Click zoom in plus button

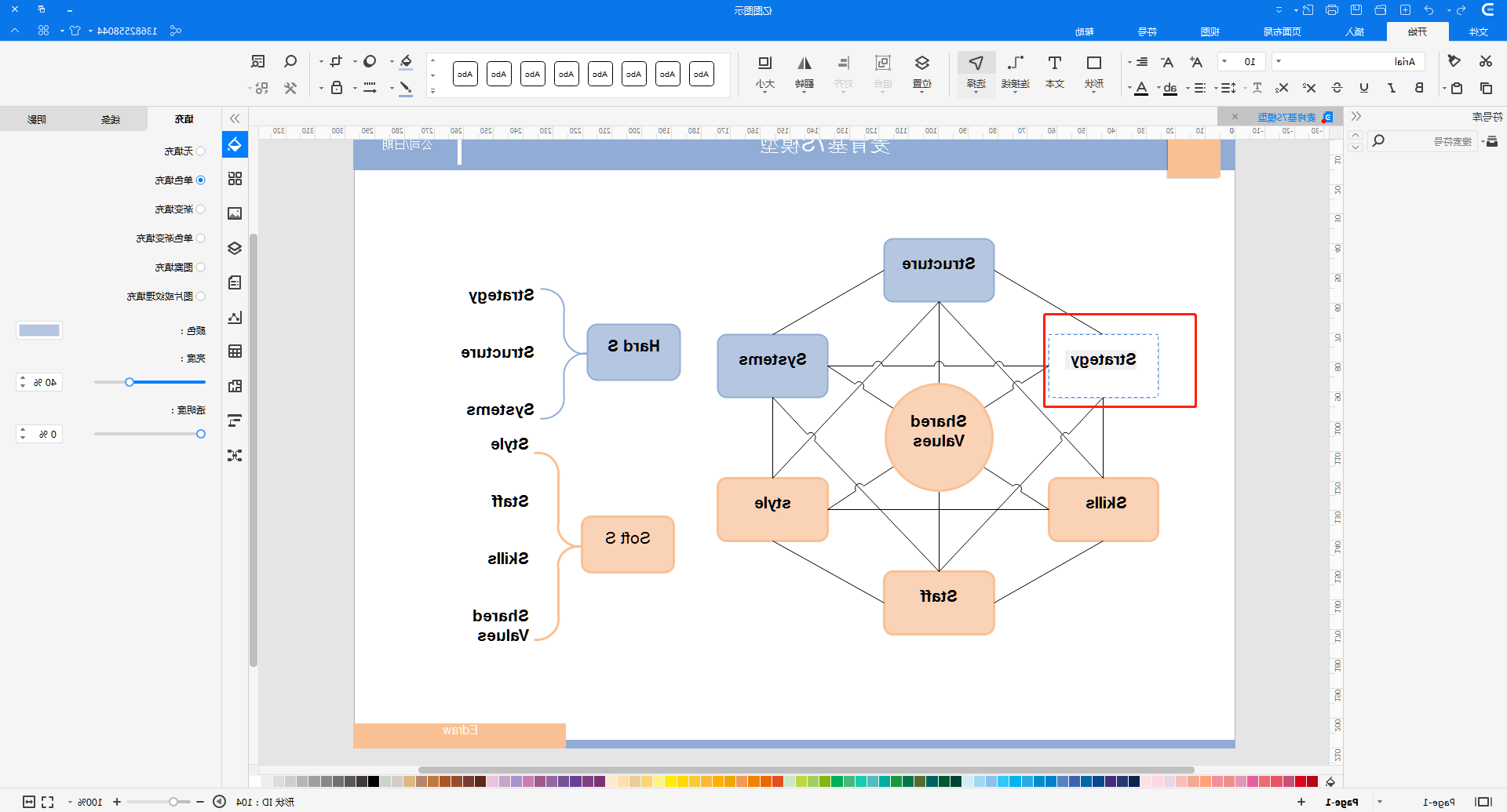coord(117,802)
